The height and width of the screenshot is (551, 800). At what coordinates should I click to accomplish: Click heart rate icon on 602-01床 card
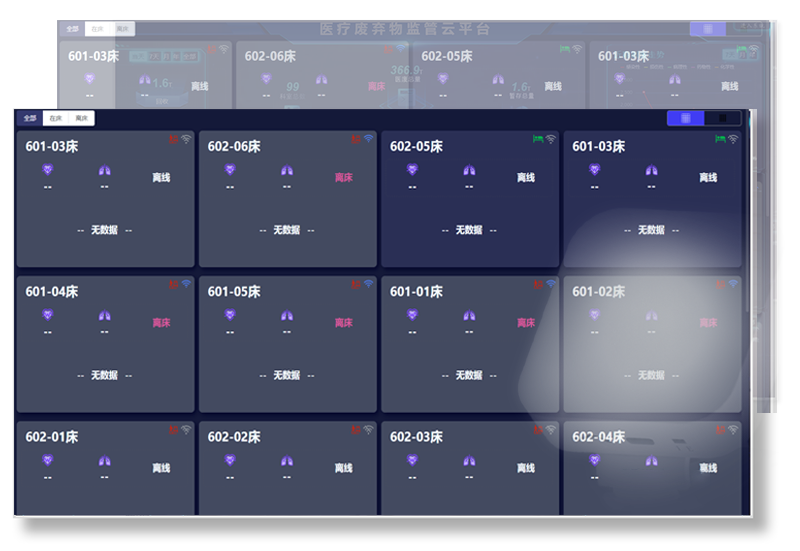point(48,461)
